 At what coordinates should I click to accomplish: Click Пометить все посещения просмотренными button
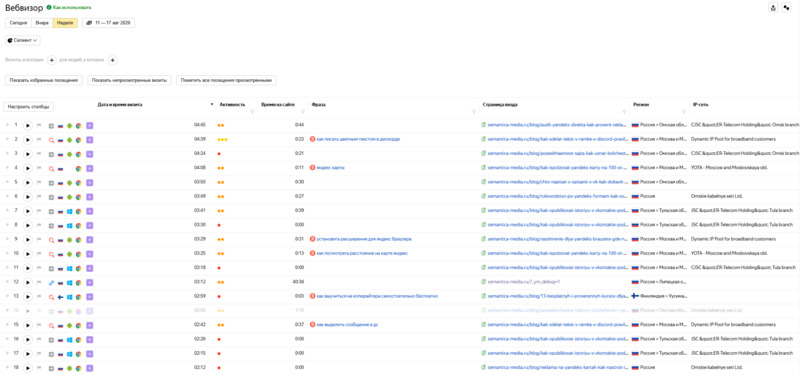point(227,80)
